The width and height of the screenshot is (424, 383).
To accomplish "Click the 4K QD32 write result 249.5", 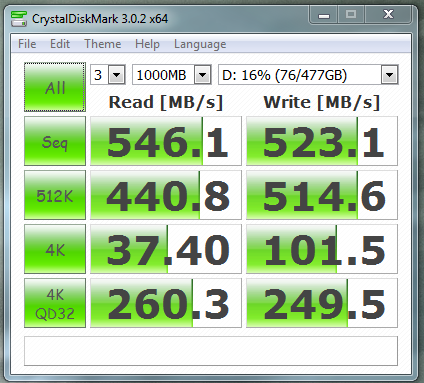I will (322, 303).
